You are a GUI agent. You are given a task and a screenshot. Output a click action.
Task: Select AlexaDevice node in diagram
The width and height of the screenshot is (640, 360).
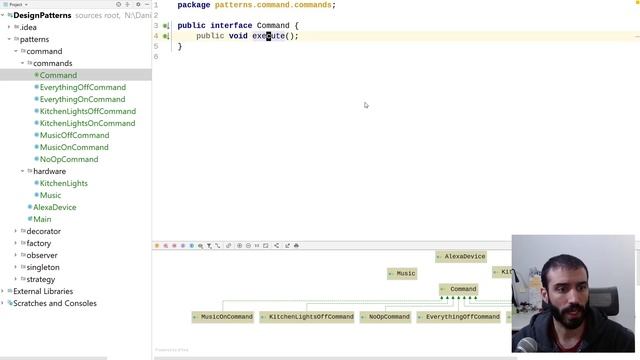tap(461, 257)
